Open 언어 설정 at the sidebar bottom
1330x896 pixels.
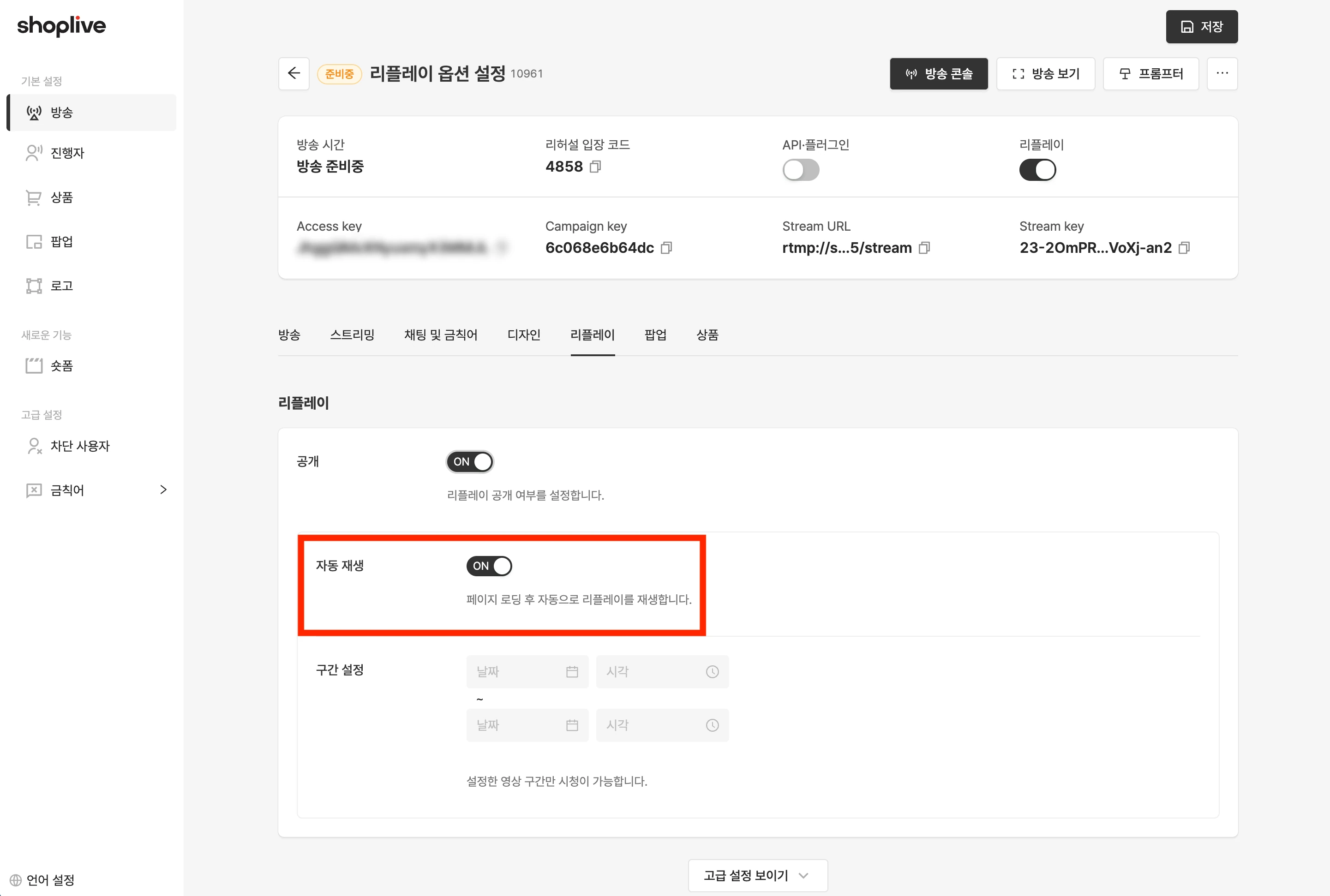click(42, 880)
